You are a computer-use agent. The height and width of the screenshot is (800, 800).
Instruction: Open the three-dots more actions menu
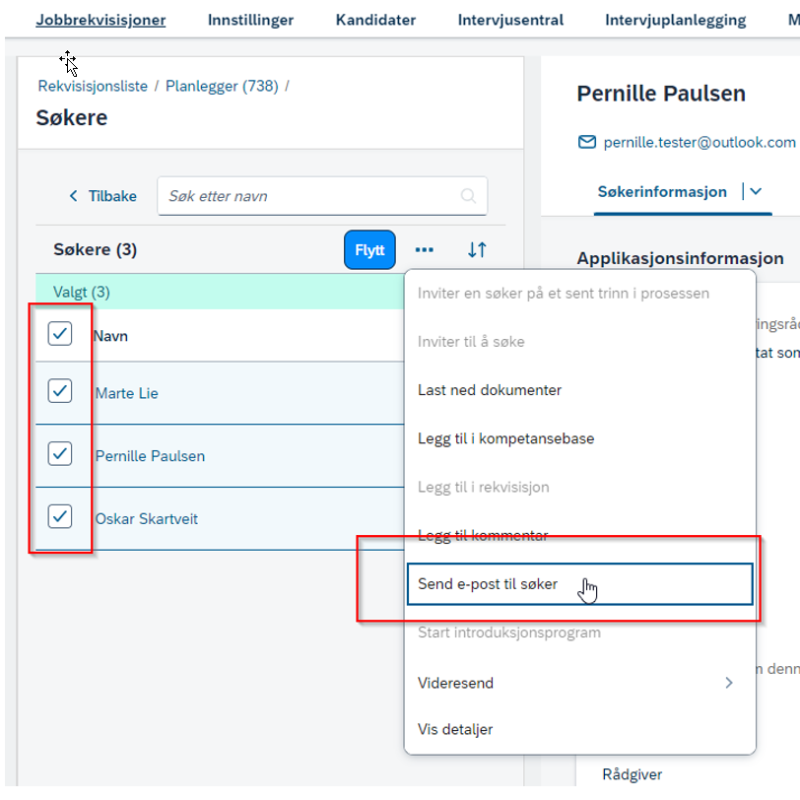pyautogui.click(x=424, y=250)
